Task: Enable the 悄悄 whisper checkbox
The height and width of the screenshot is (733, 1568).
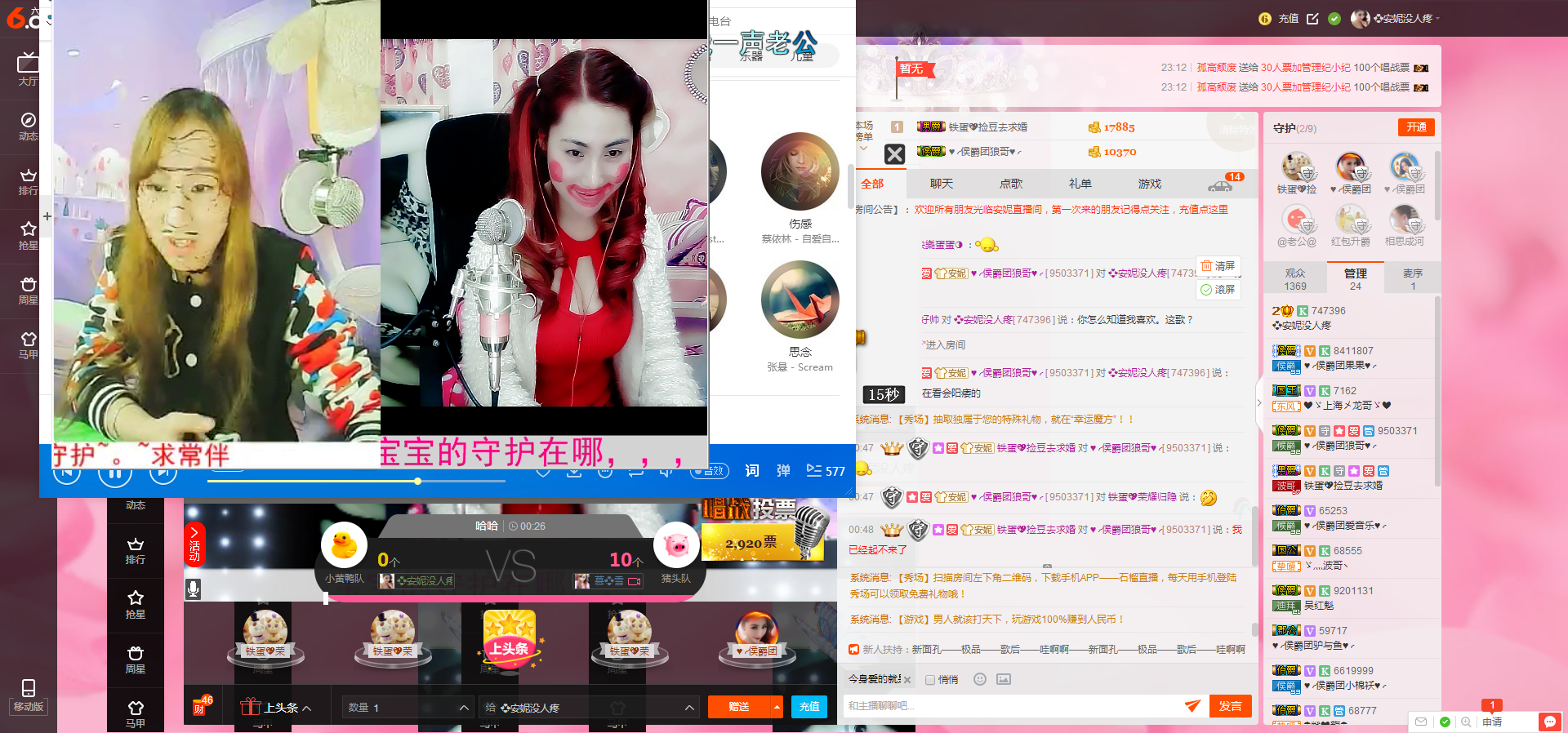Action: pyautogui.click(x=930, y=680)
